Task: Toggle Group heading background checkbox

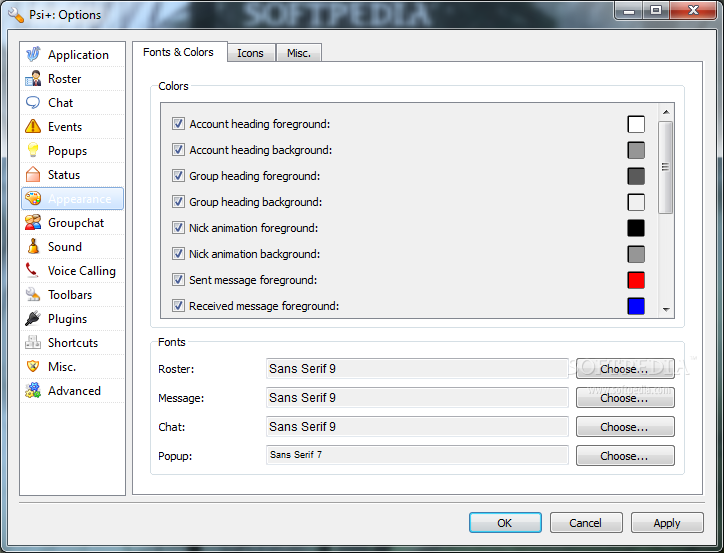Action: (178, 201)
